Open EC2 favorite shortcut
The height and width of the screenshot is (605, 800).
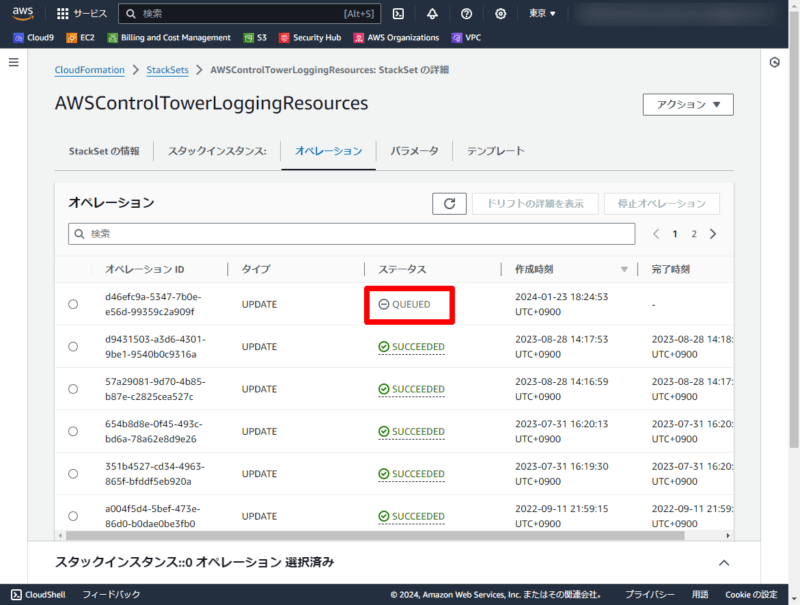point(81,38)
